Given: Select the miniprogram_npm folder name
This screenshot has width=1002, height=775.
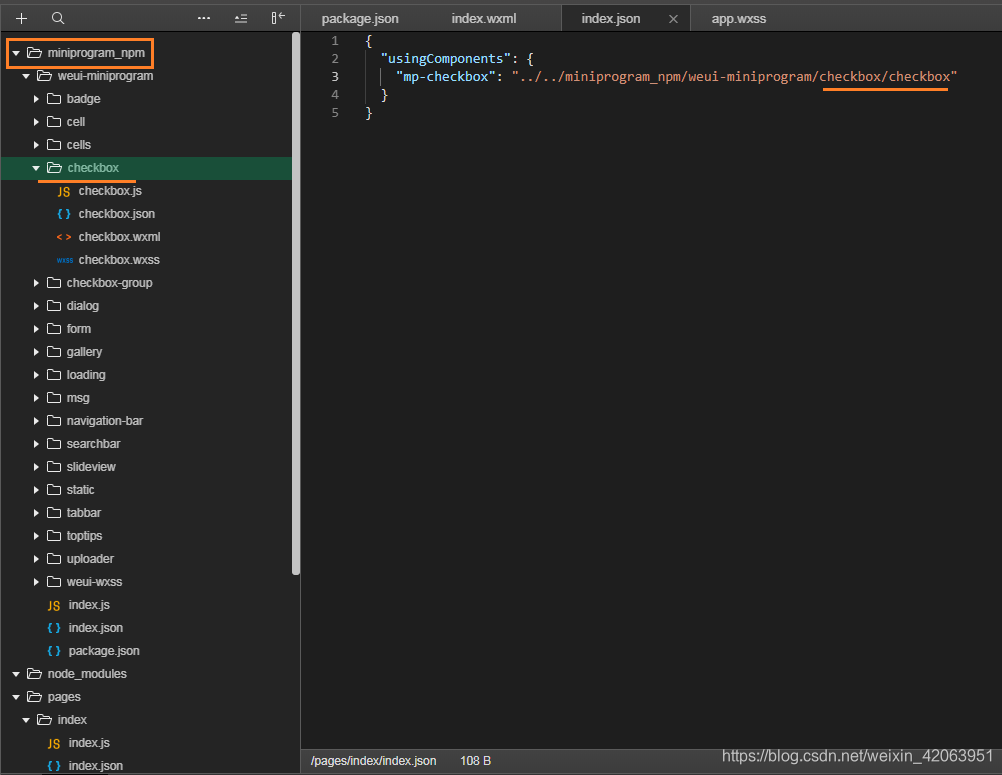Looking at the screenshot, I should click(96, 53).
